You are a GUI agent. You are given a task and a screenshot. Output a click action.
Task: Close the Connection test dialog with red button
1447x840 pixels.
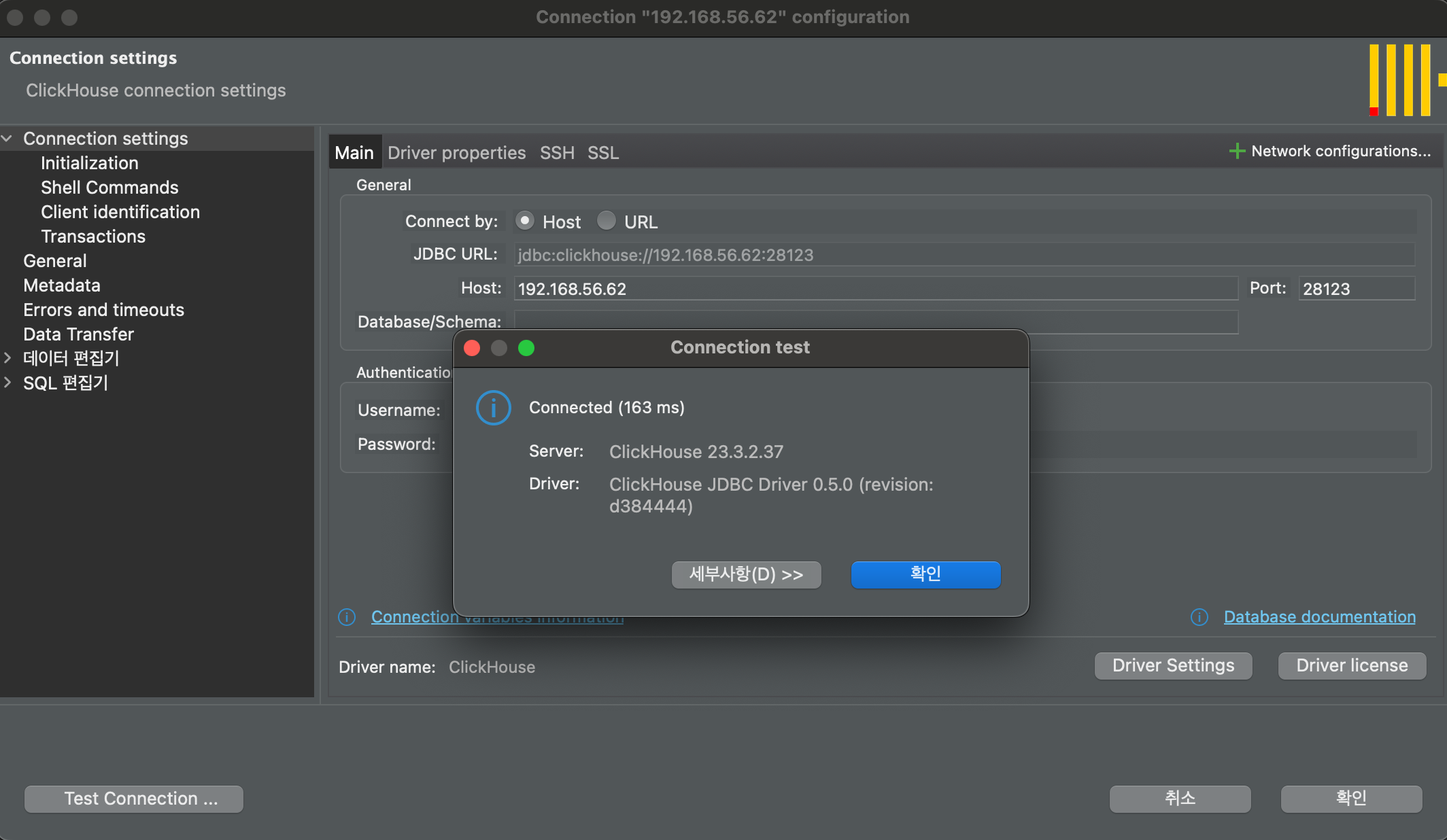472,348
